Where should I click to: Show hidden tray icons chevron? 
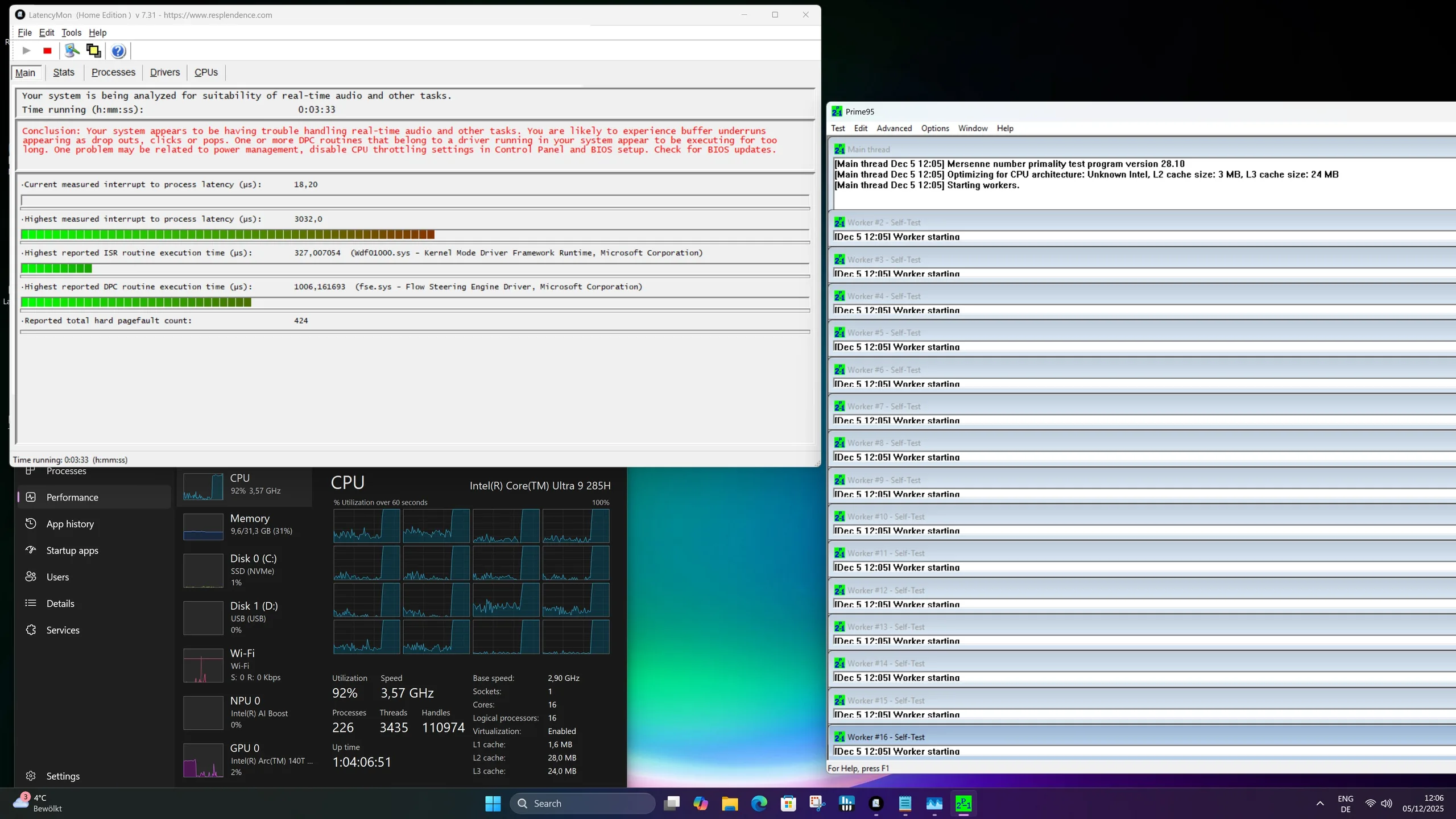pos(1319,803)
